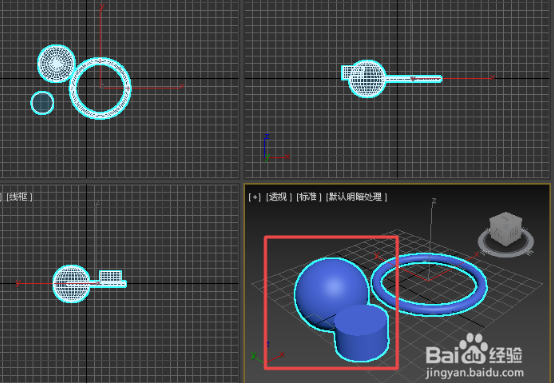Open the 线框 wireframe shading menu
The image size is (554, 383).
click(x=19, y=197)
